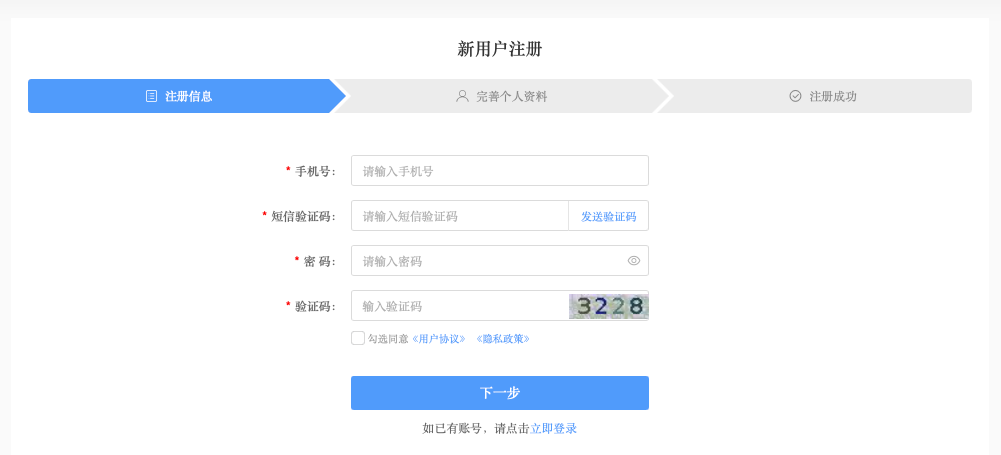1001x455 pixels.
Task: Click the 手机号 field label
Action: [x=315, y=171]
